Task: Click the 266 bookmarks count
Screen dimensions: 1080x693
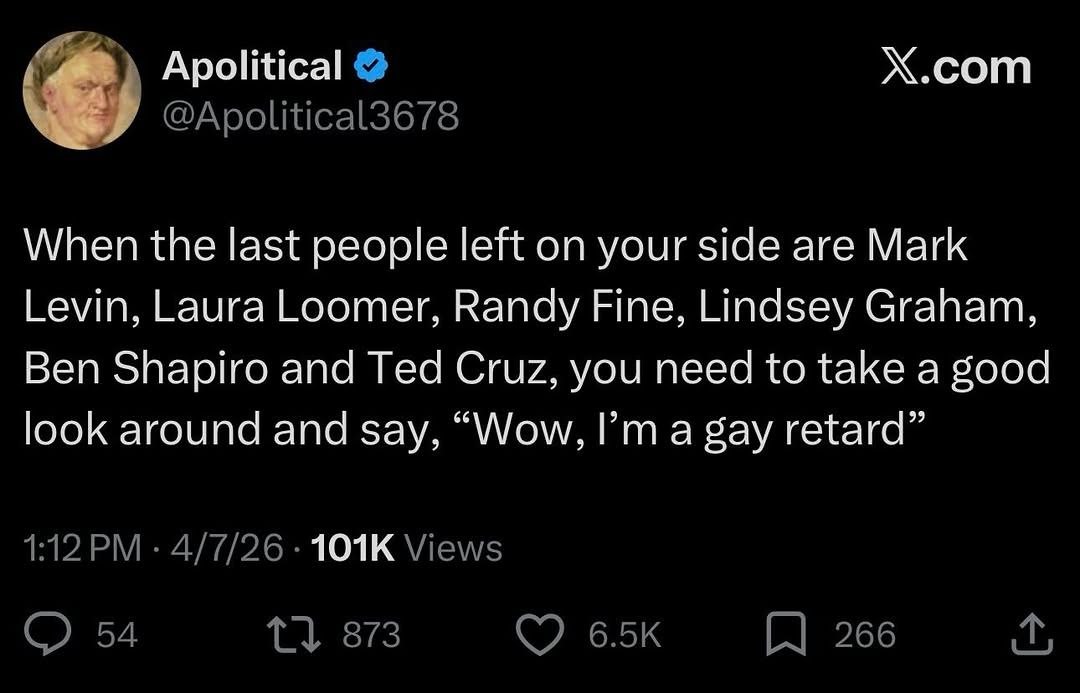Action: 865,635
